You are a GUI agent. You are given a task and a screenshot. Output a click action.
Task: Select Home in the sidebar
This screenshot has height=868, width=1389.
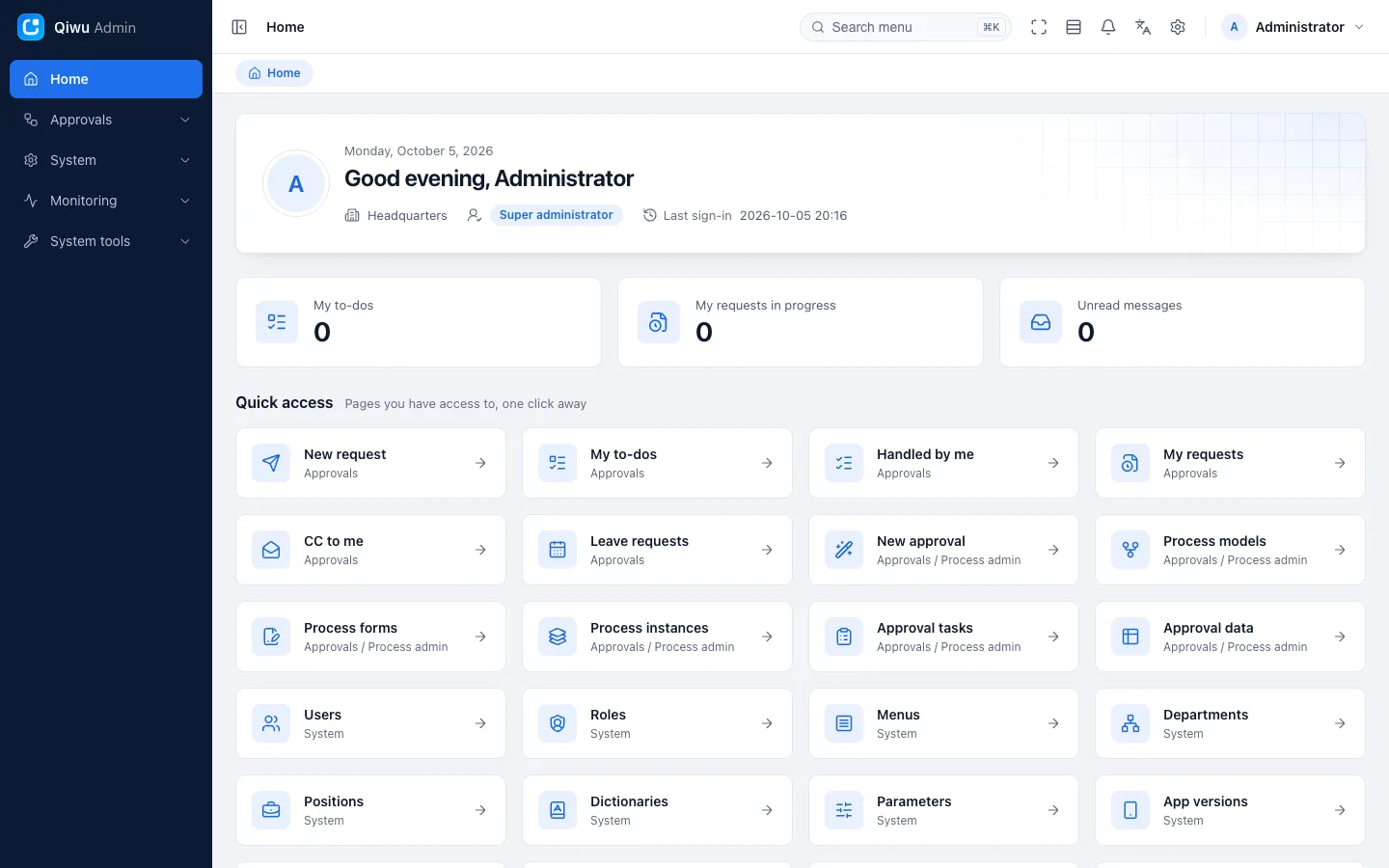pos(106,79)
